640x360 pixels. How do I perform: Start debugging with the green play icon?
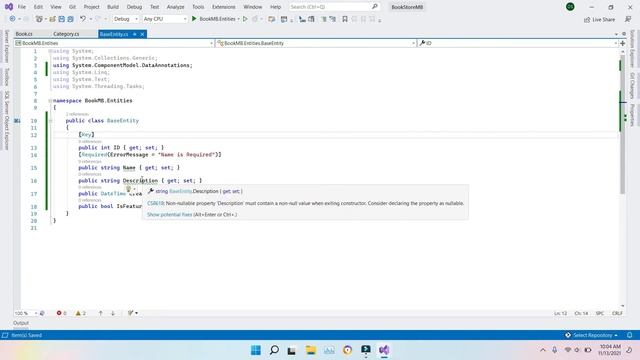[x=194, y=19]
